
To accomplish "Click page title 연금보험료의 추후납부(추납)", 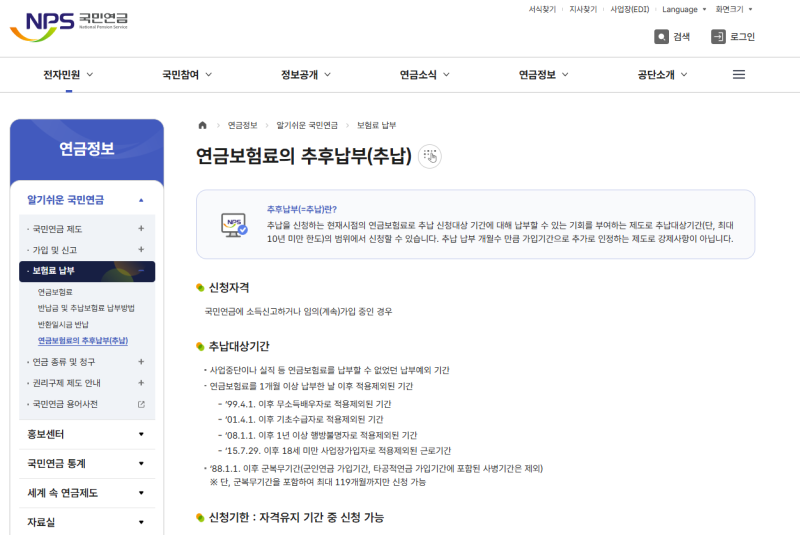I will (x=304, y=156).
